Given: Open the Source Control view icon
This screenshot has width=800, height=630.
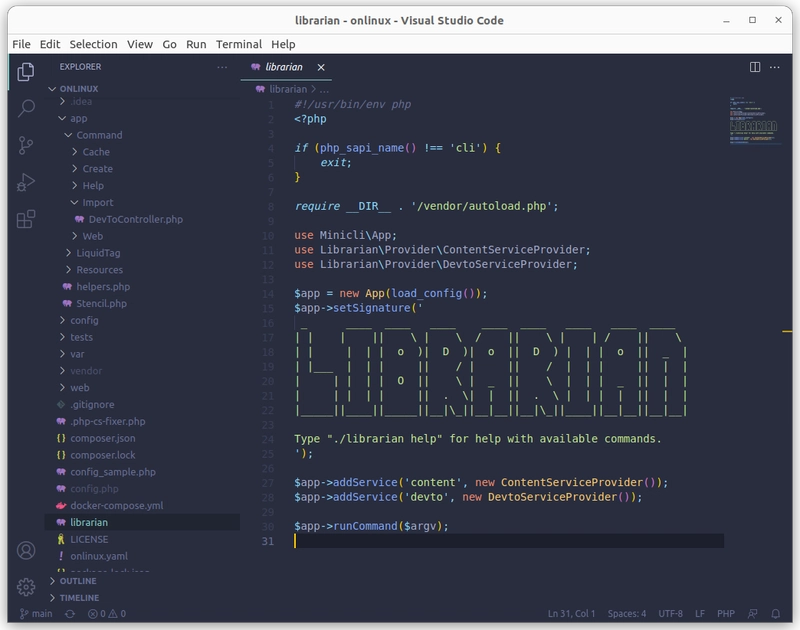Looking at the screenshot, I should pyautogui.click(x=26, y=145).
